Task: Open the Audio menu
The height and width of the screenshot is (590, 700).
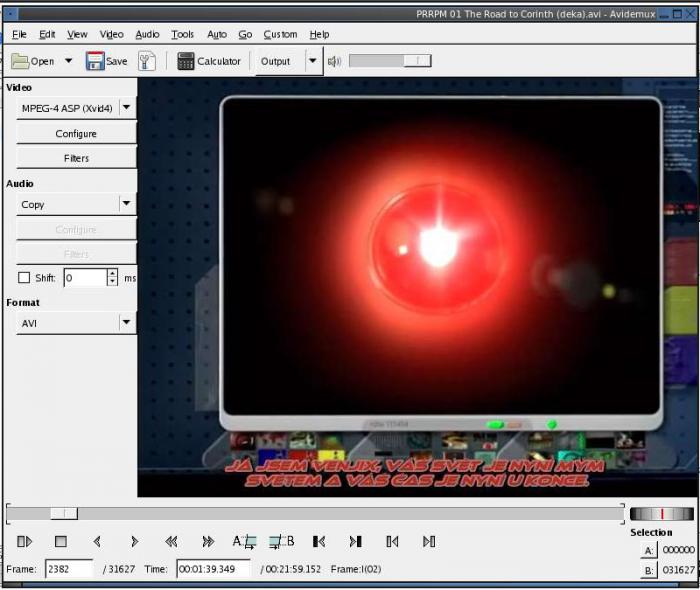Action: 147,34
